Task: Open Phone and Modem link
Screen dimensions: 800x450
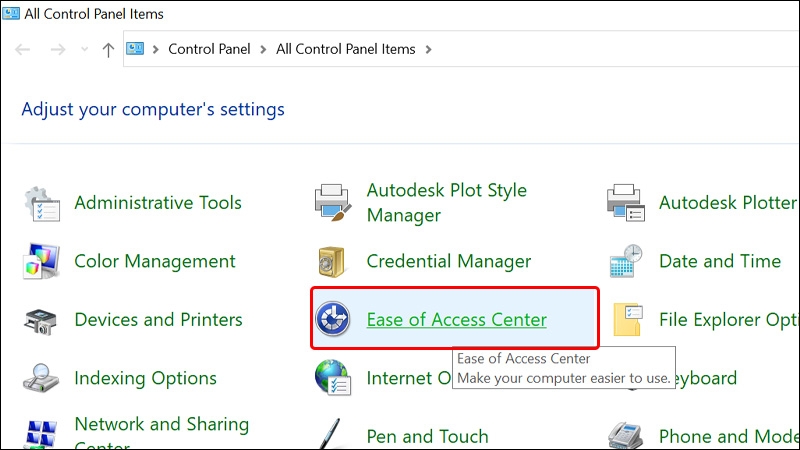Action: [729, 437]
